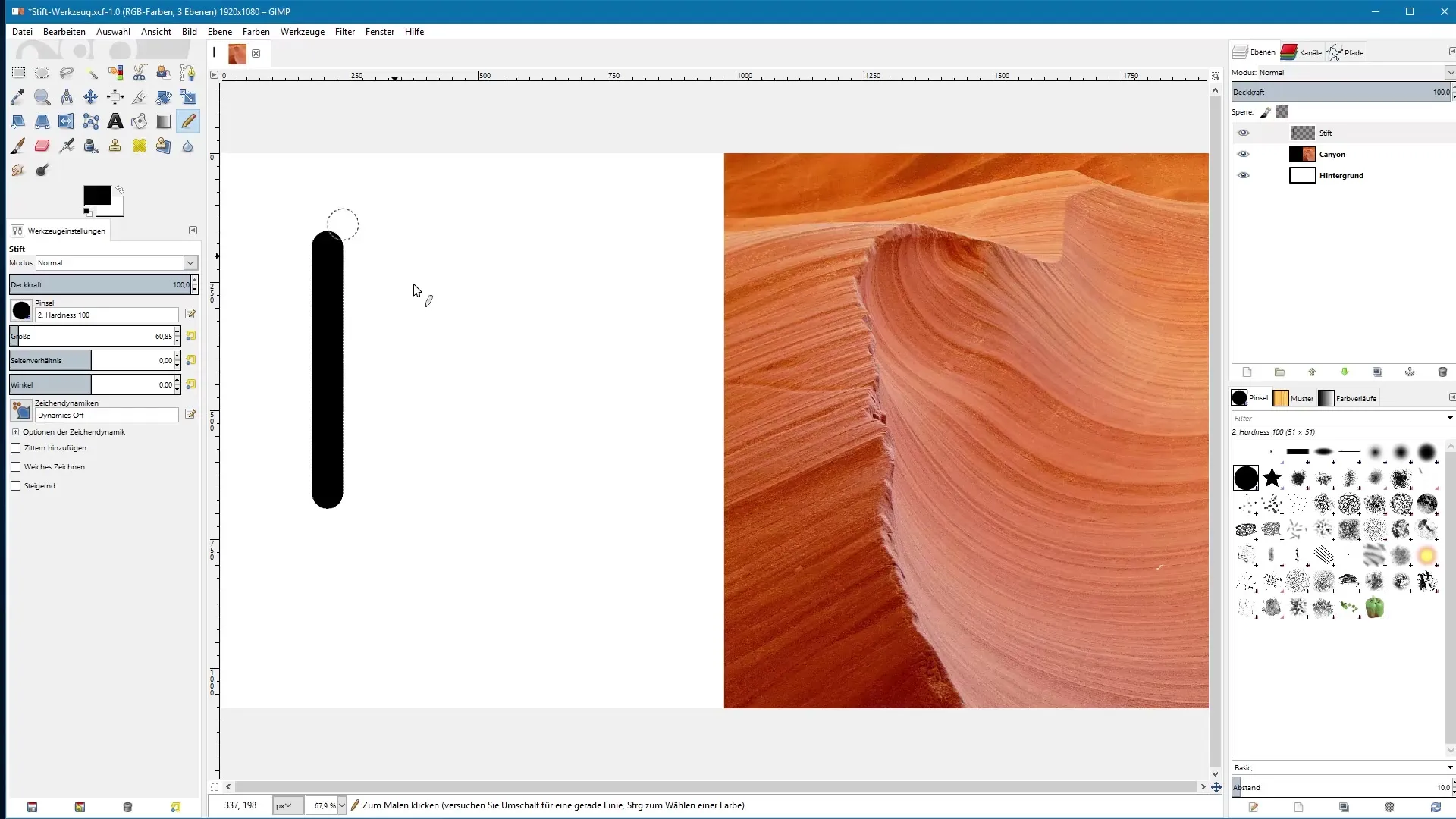1456x819 pixels.
Task: Edit the brush next to Hardness 100
Action: pyautogui.click(x=191, y=314)
